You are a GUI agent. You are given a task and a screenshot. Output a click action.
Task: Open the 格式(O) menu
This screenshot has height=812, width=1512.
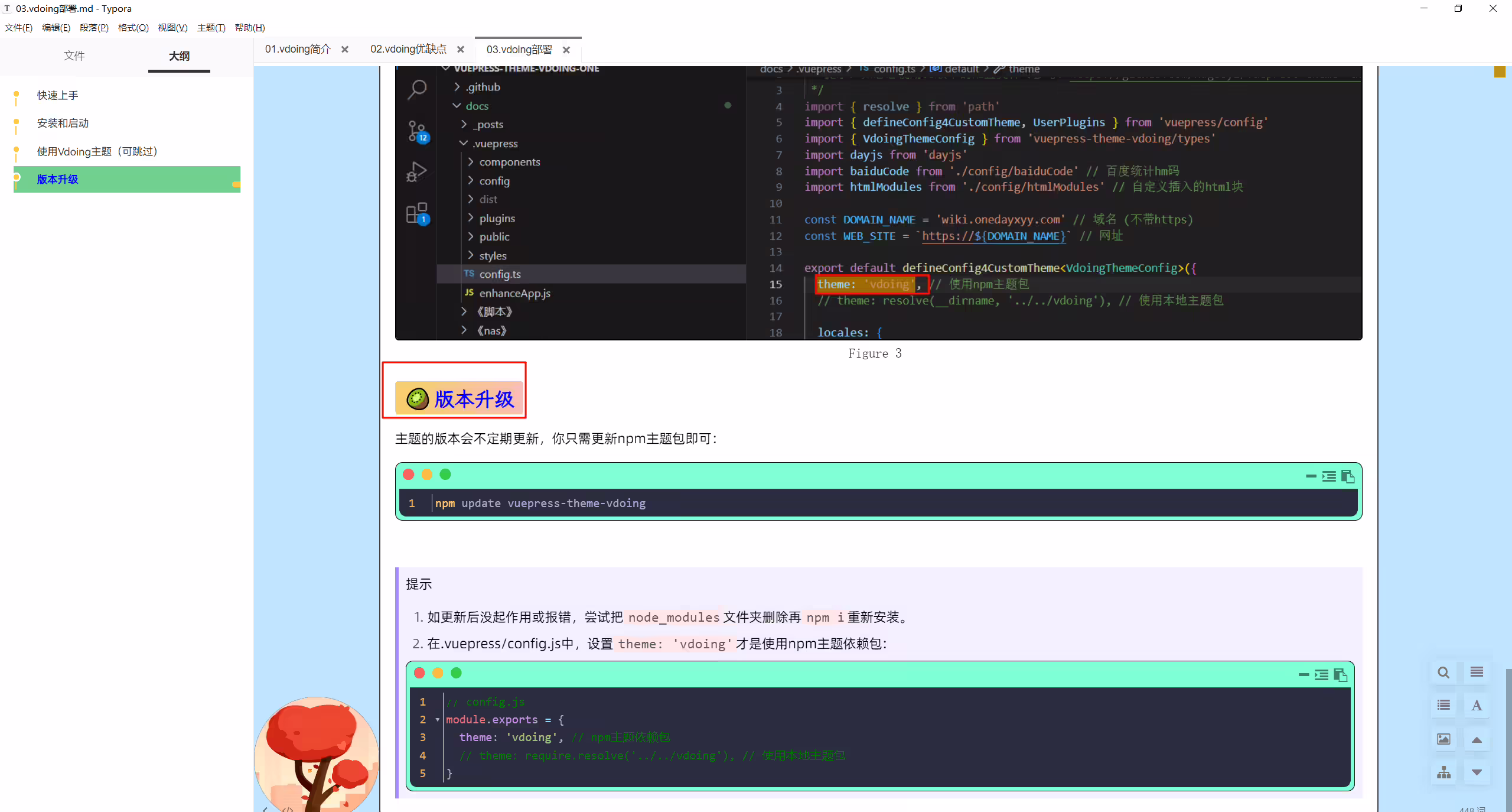(x=133, y=28)
